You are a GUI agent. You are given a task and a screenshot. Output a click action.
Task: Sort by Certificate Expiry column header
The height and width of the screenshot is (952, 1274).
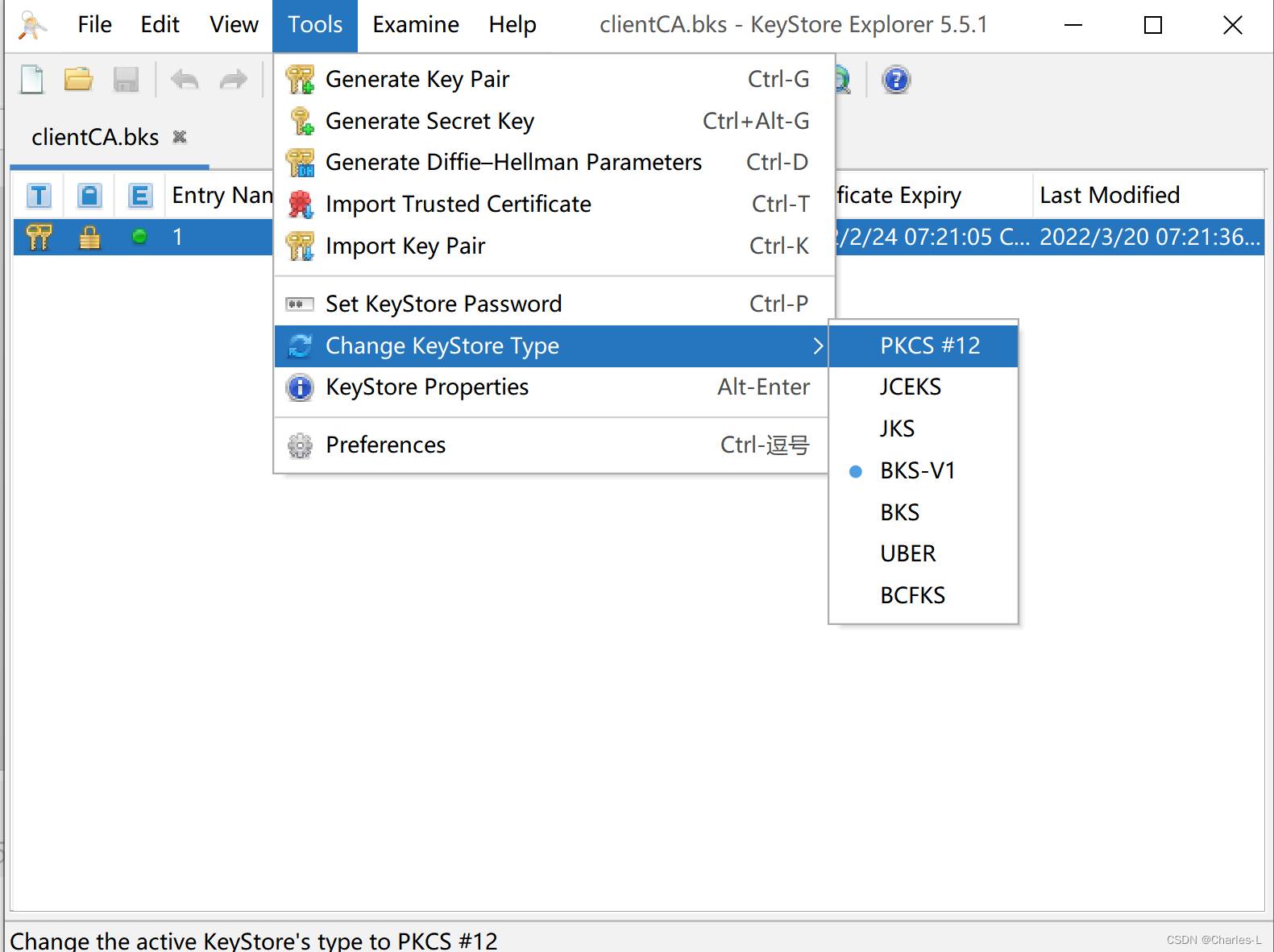[935, 195]
